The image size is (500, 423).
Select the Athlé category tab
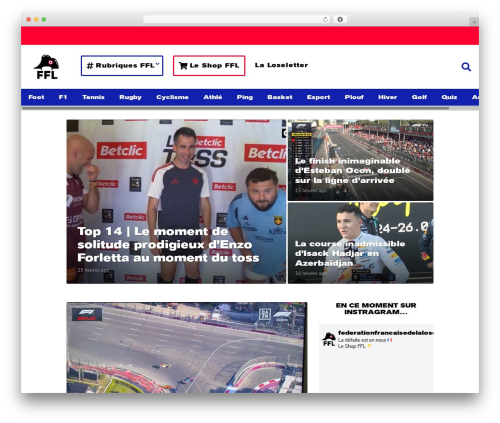click(213, 97)
